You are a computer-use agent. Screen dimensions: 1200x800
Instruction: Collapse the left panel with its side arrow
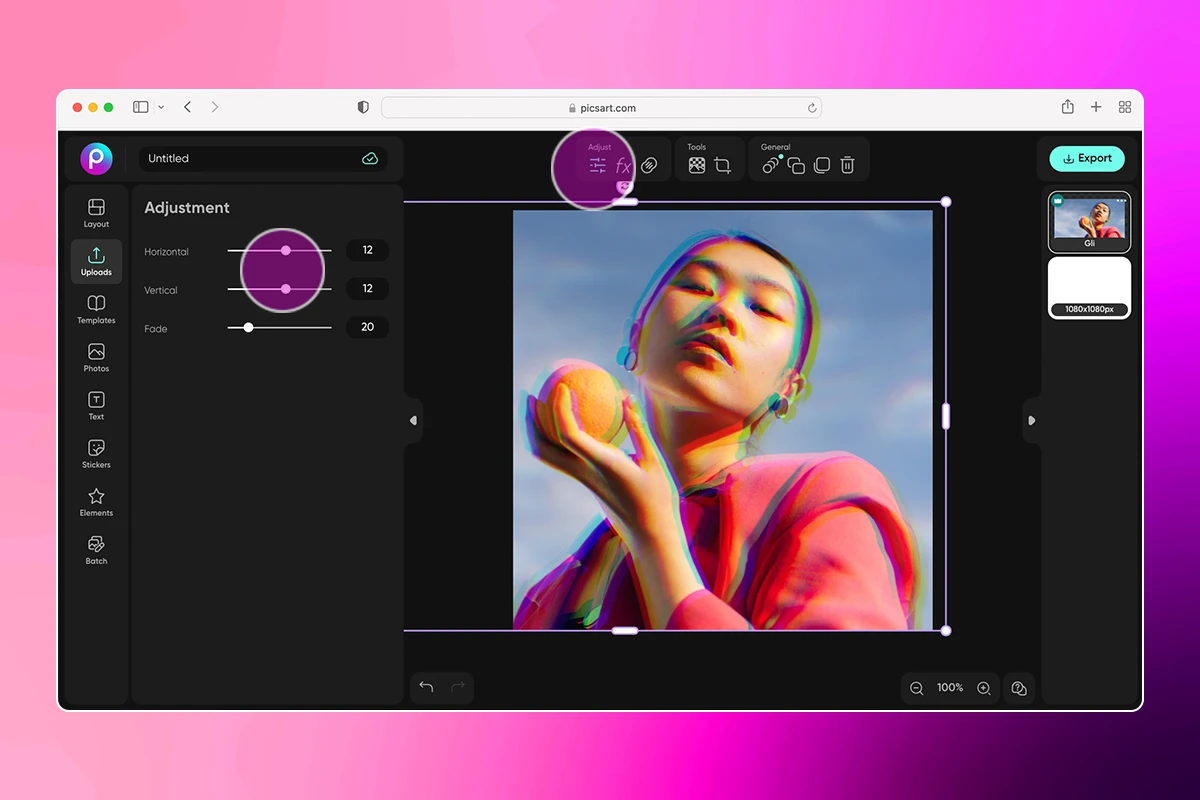point(413,420)
